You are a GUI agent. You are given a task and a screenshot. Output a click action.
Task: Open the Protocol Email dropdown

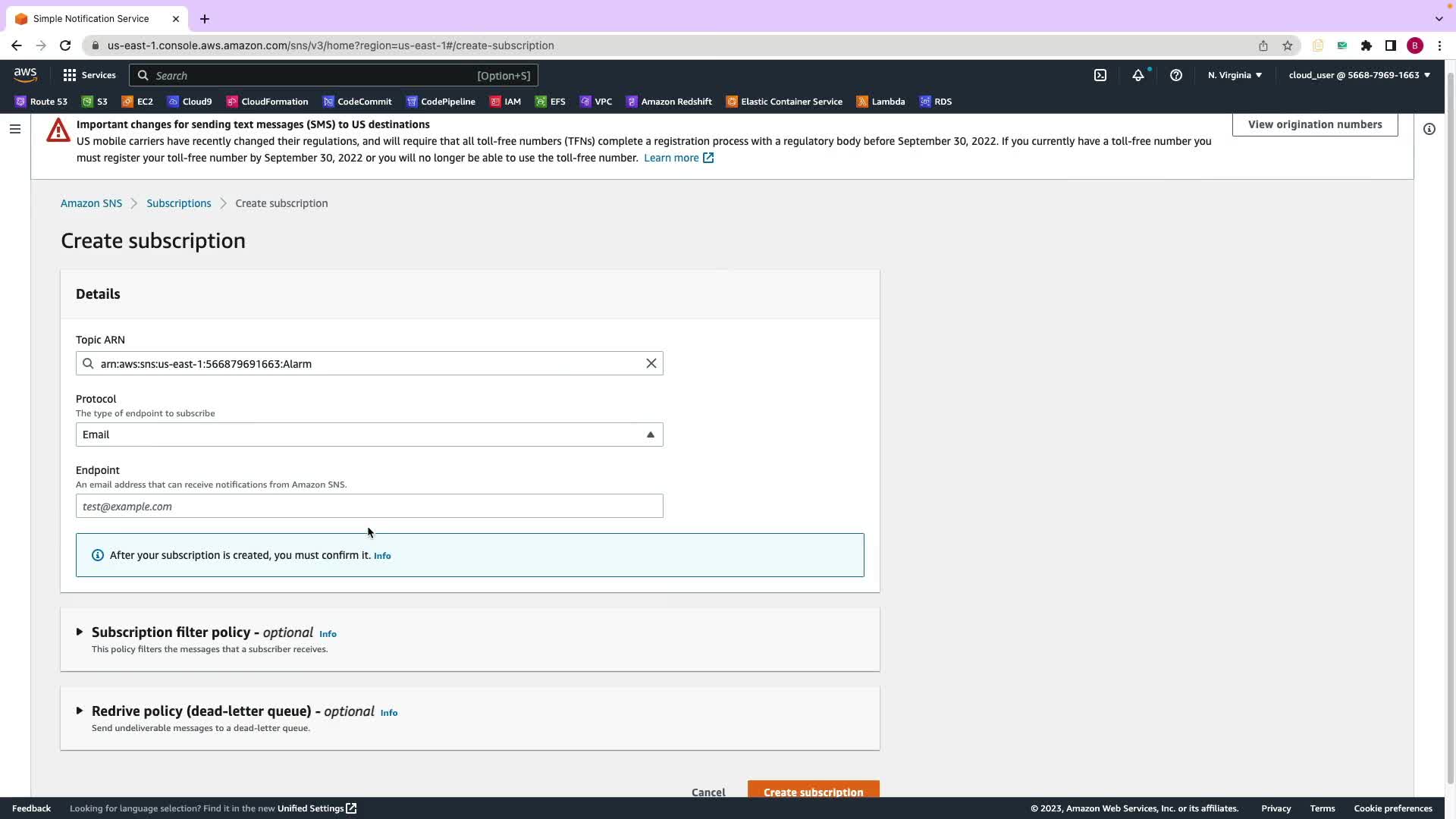369,435
